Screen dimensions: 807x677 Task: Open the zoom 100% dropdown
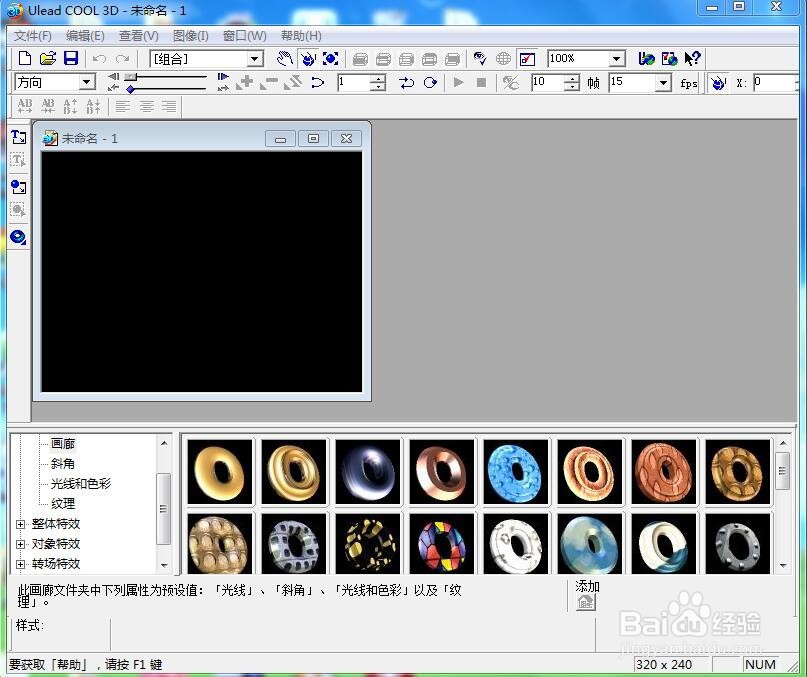[x=617, y=59]
